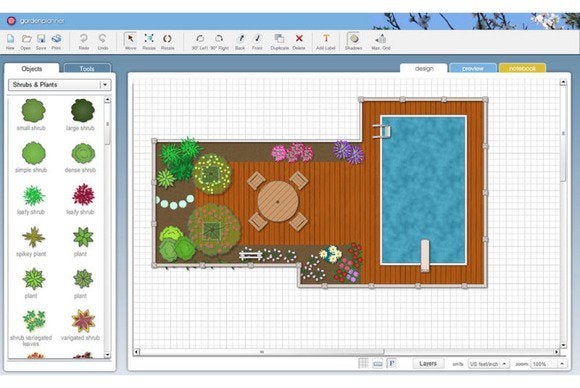Switch to the Objects tab
The width and height of the screenshot is (580, 388).
point(32,68)
